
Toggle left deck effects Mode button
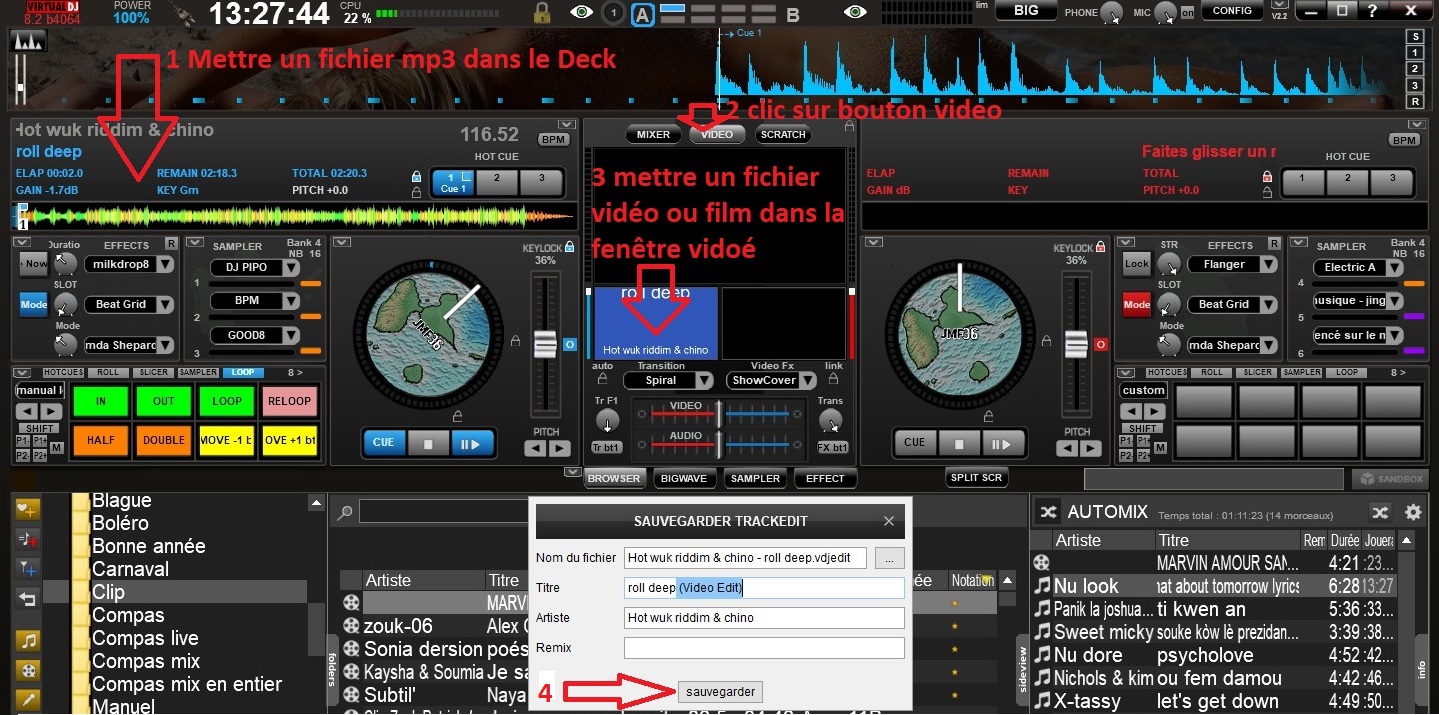[x=34, y=304]
